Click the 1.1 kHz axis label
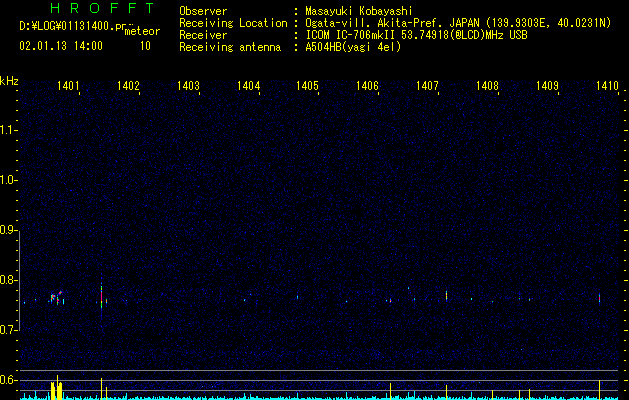 click(x=8, y=130)
